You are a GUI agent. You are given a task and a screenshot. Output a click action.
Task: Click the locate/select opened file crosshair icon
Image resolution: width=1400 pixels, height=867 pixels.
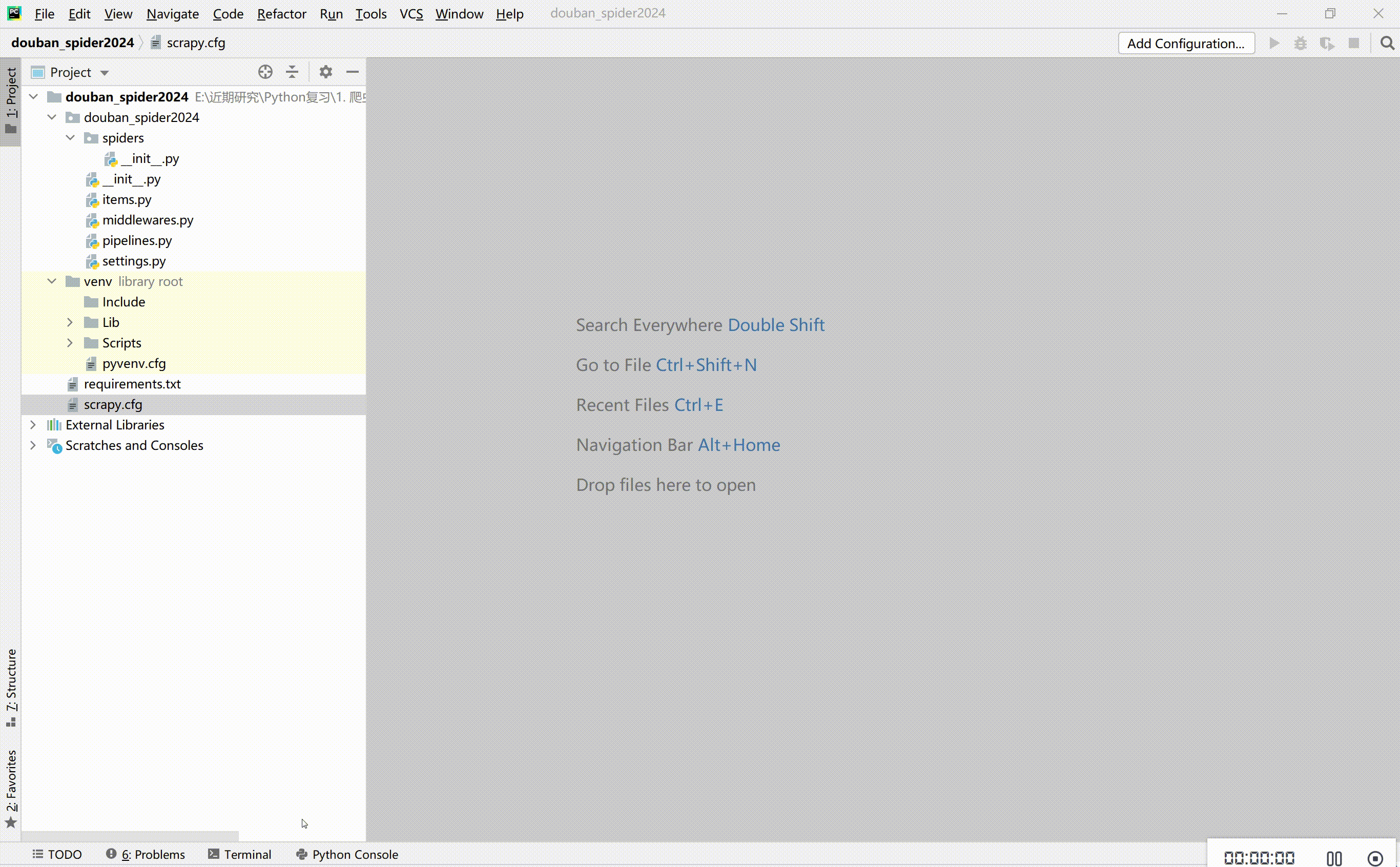[265, 72]
